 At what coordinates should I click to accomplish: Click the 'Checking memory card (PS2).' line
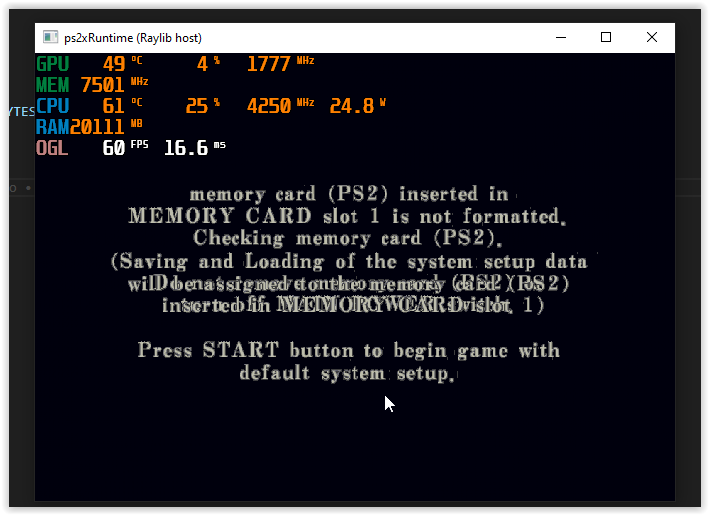pos(347,238)
